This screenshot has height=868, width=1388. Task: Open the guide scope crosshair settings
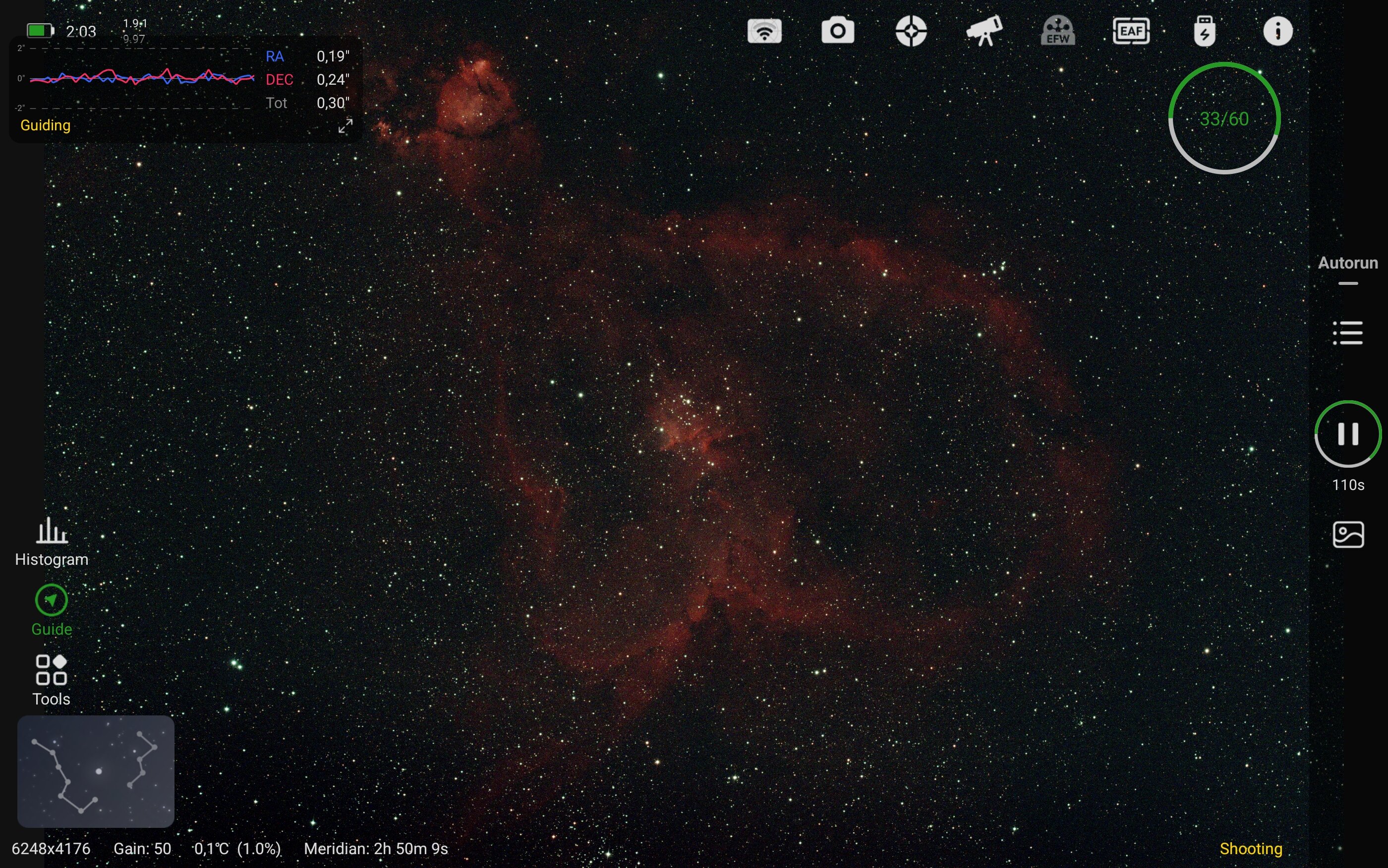911,31
